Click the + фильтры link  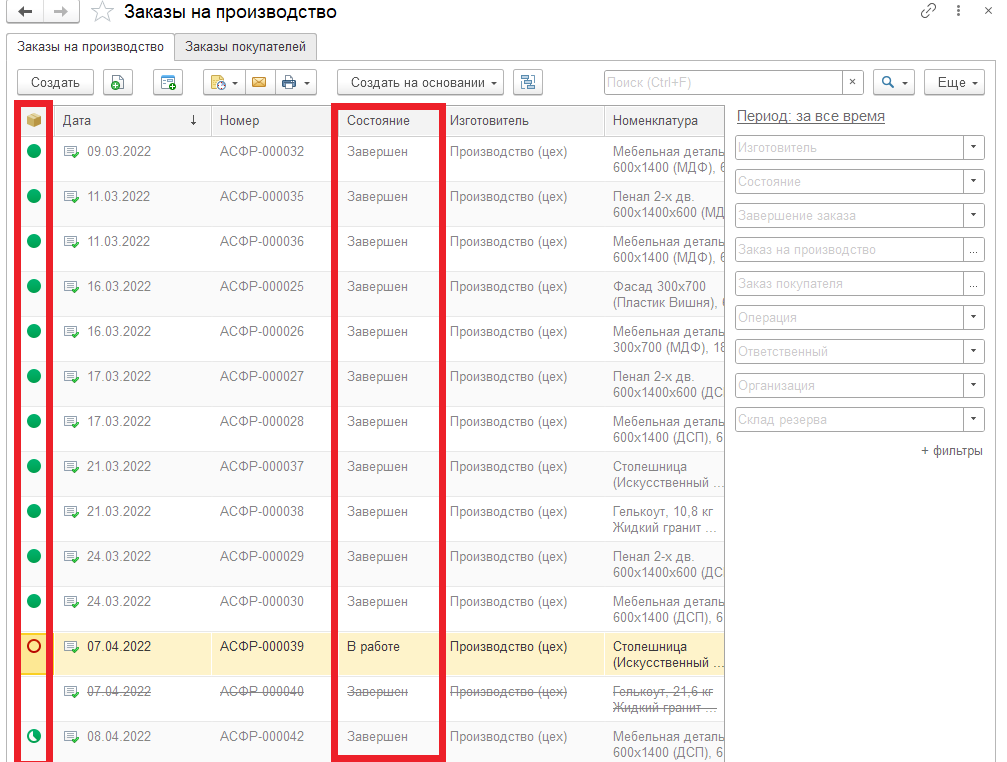pos(952,451)
